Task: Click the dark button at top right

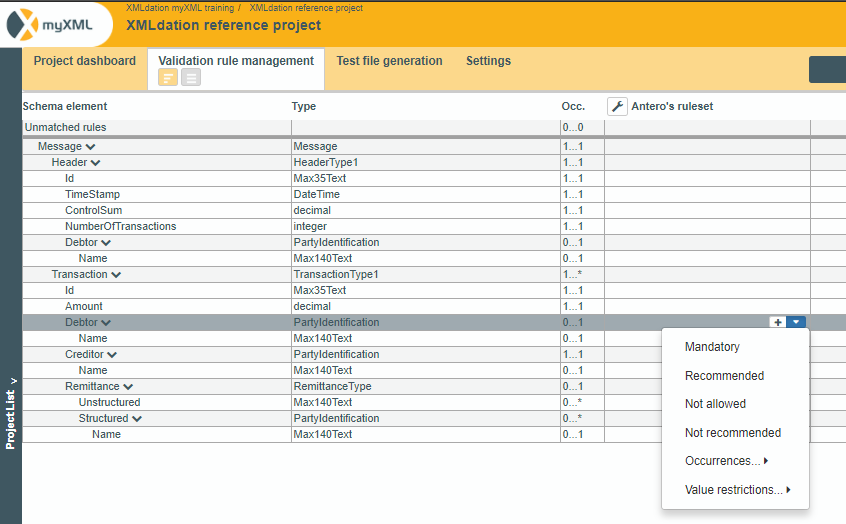Action: coord(827,70)
